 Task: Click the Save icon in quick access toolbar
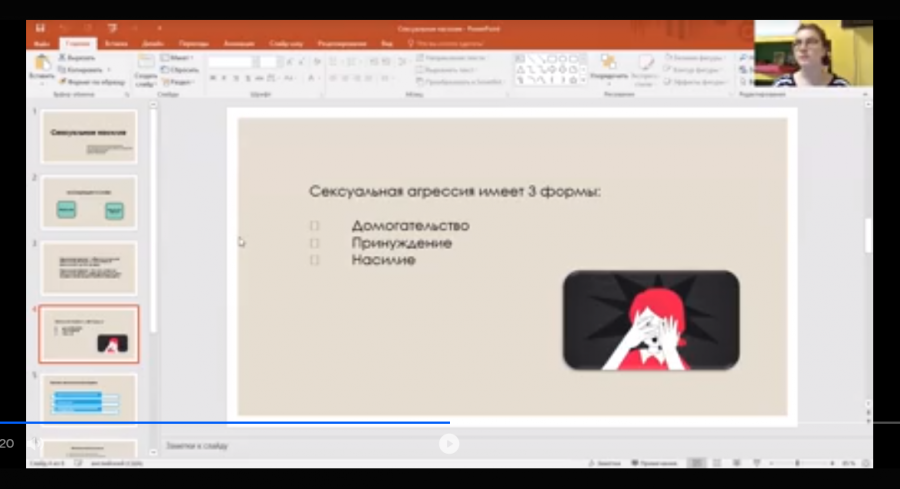pos(40,28)
